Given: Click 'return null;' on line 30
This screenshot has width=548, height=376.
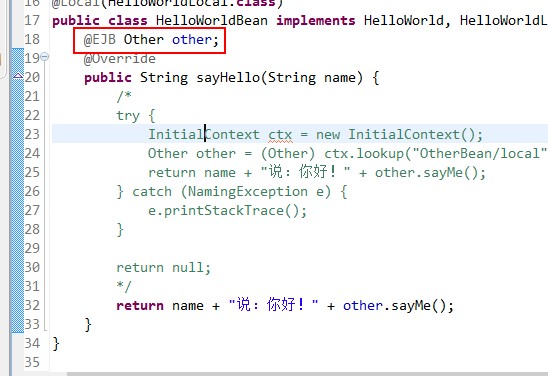Looking at the screenshot, I should 163,268.
